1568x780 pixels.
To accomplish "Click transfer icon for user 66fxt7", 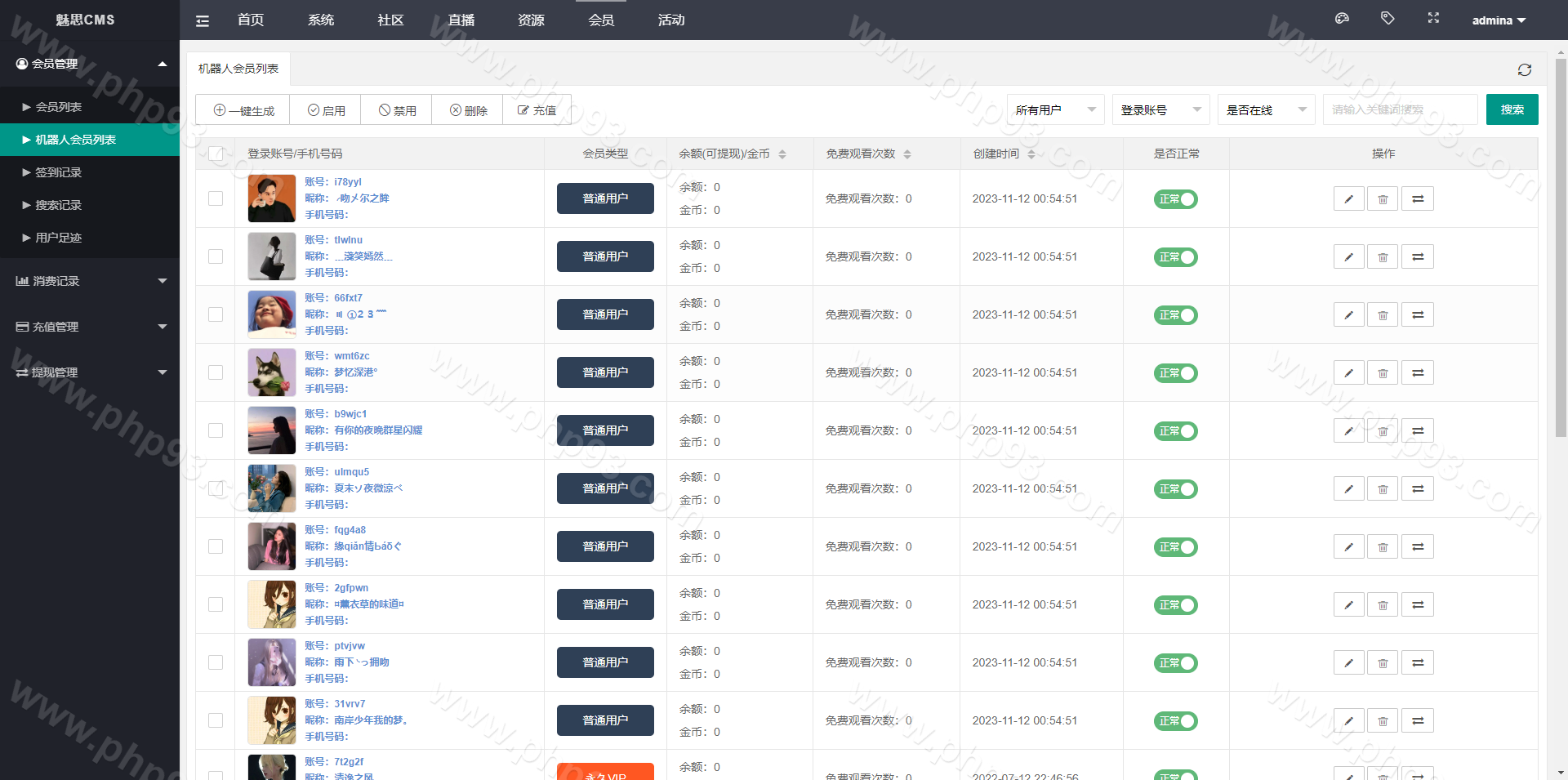I will click(1418, 315).
